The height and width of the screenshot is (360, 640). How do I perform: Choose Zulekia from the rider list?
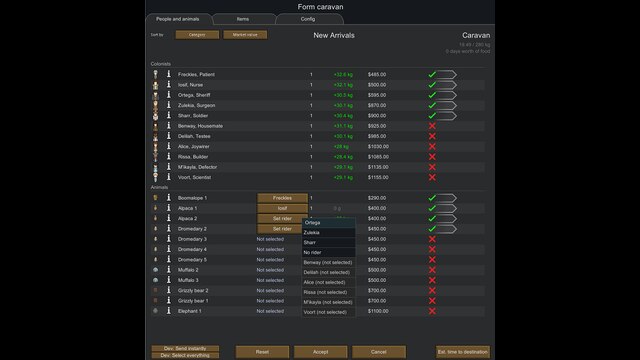click(329, 232)
